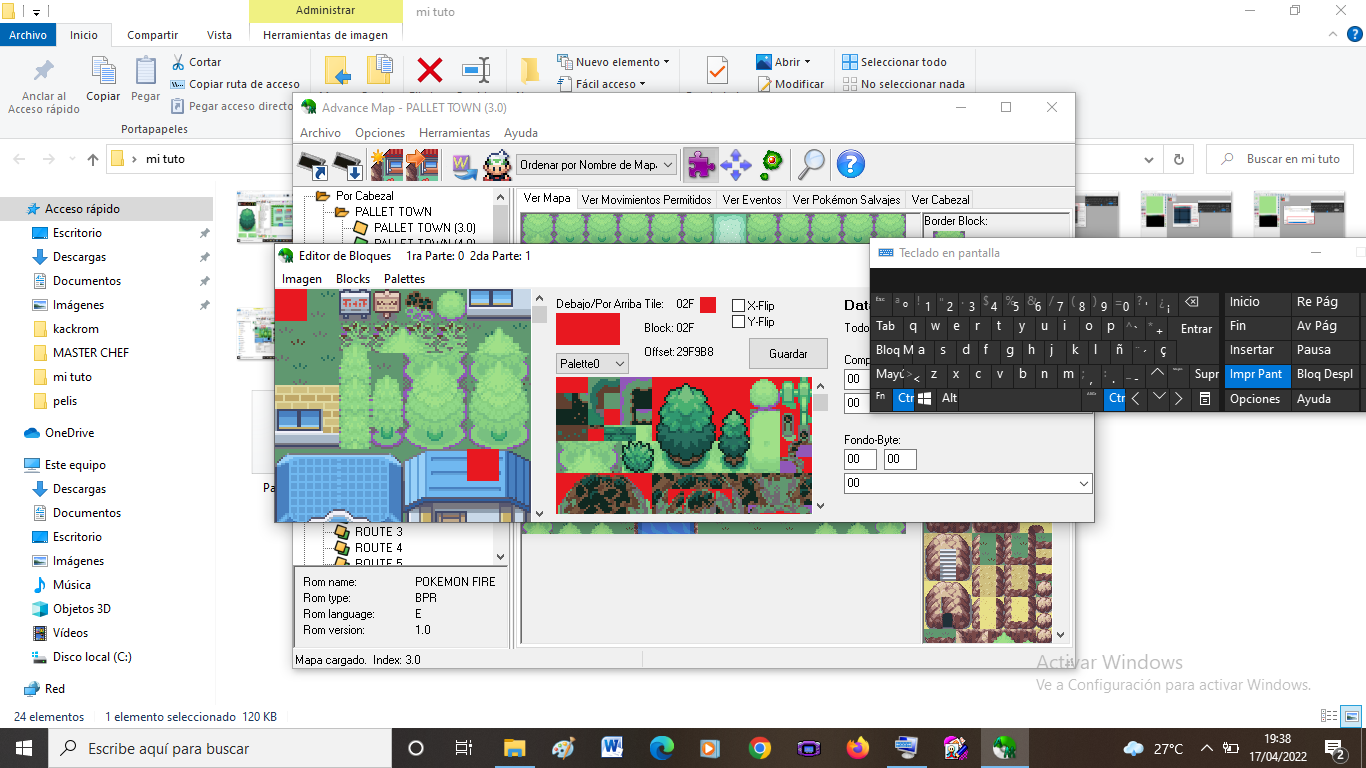Image resolution: width=1366 pixels, height=768 pixels.
Task: Click the green-red flower icon in toolbar
Action: (x=771, y=164)
